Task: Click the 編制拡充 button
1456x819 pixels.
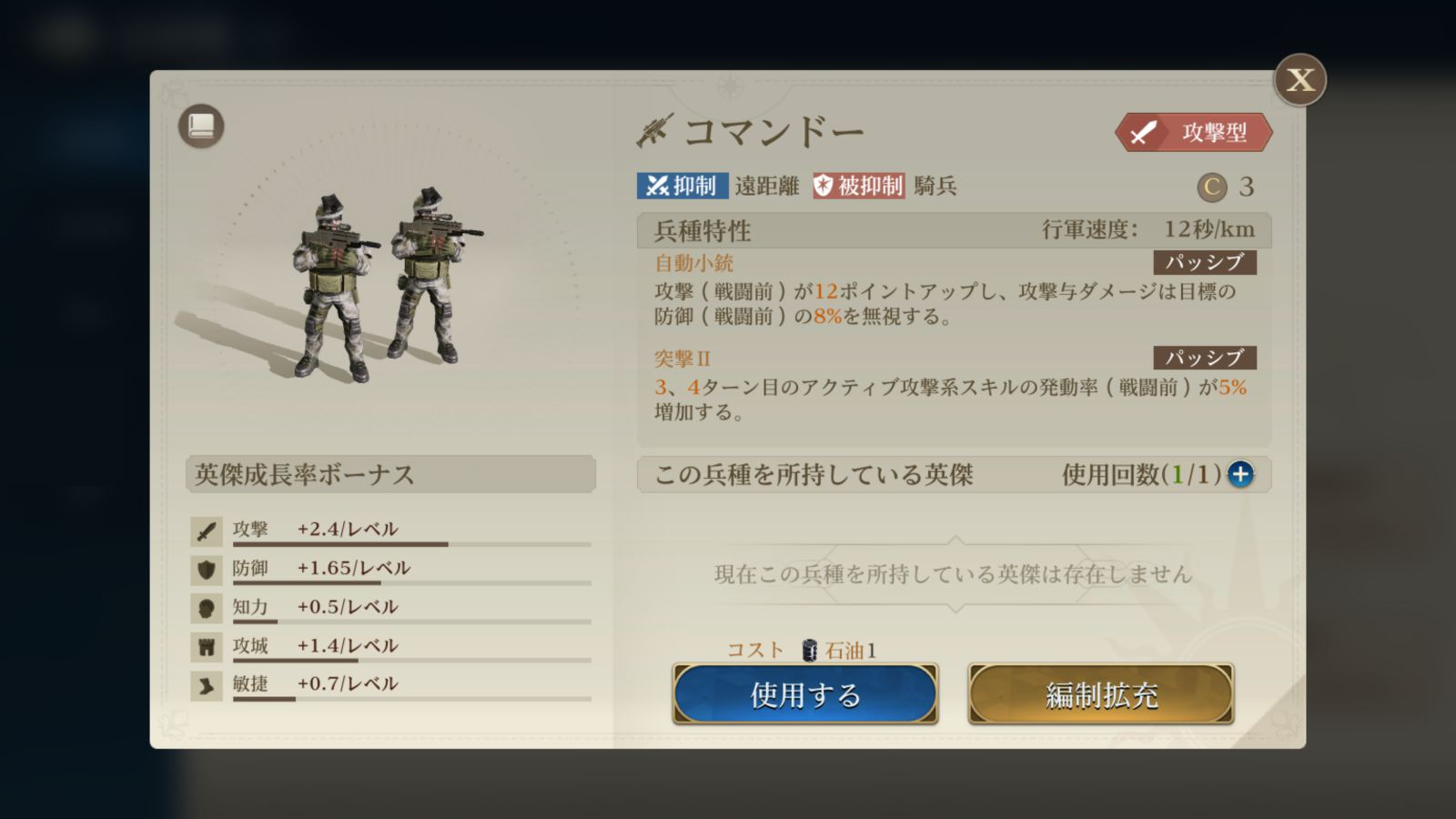Action: coord(1101,694)
